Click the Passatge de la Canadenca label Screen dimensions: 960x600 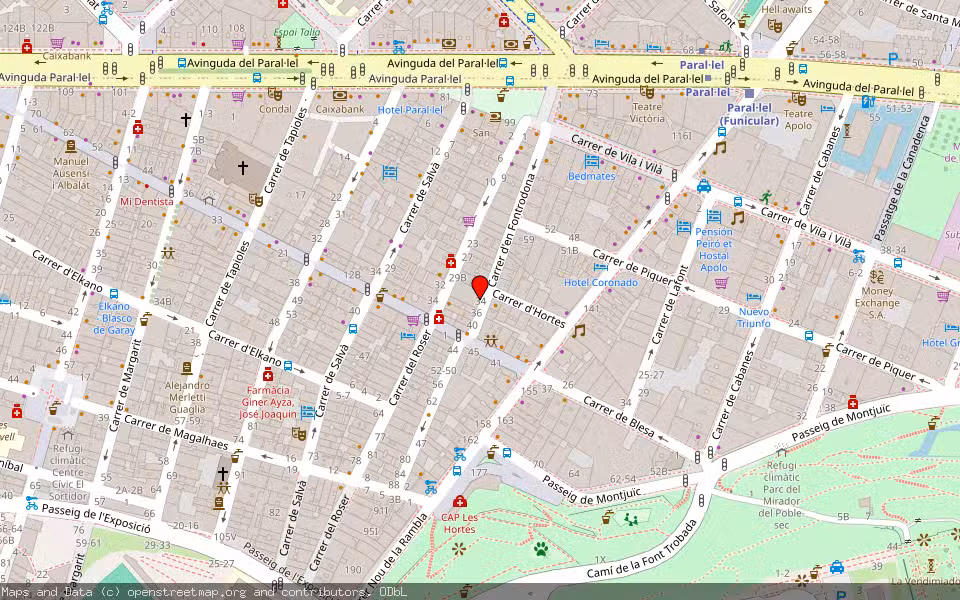click(x=902, y=178)
